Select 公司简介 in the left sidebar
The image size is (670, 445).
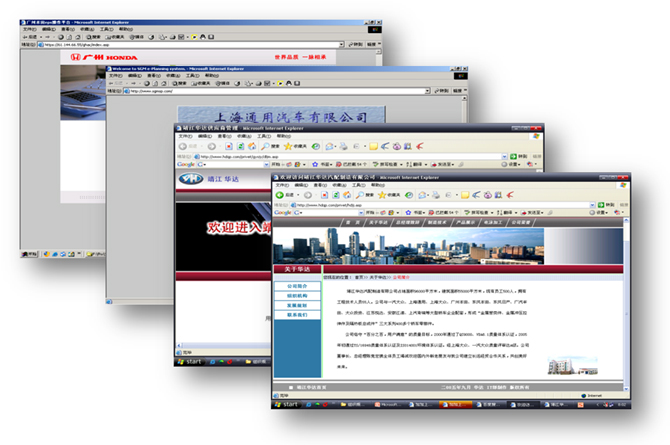pos(297,286)
